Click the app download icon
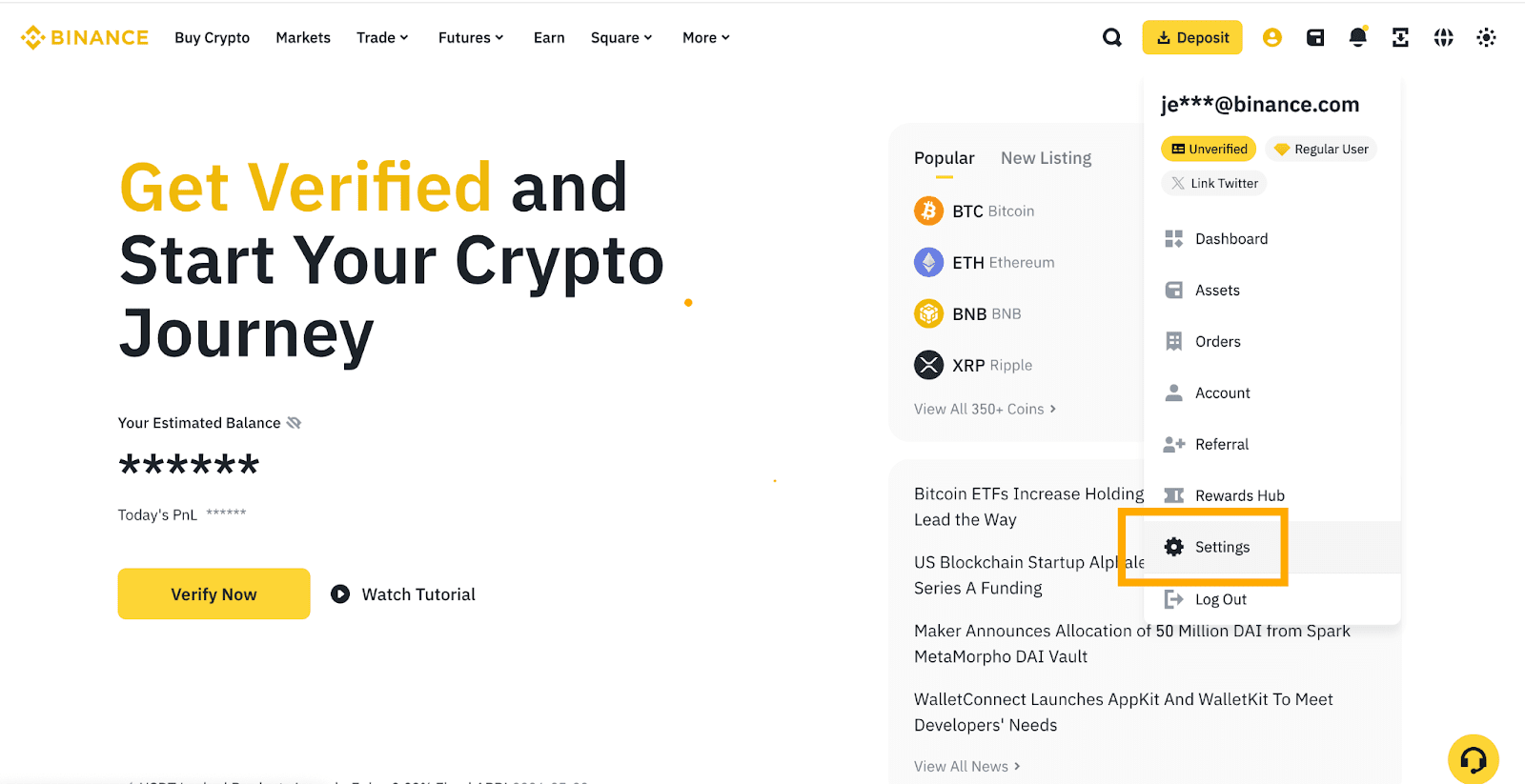Screen dimensions: 1525x784 (1399, 37)
